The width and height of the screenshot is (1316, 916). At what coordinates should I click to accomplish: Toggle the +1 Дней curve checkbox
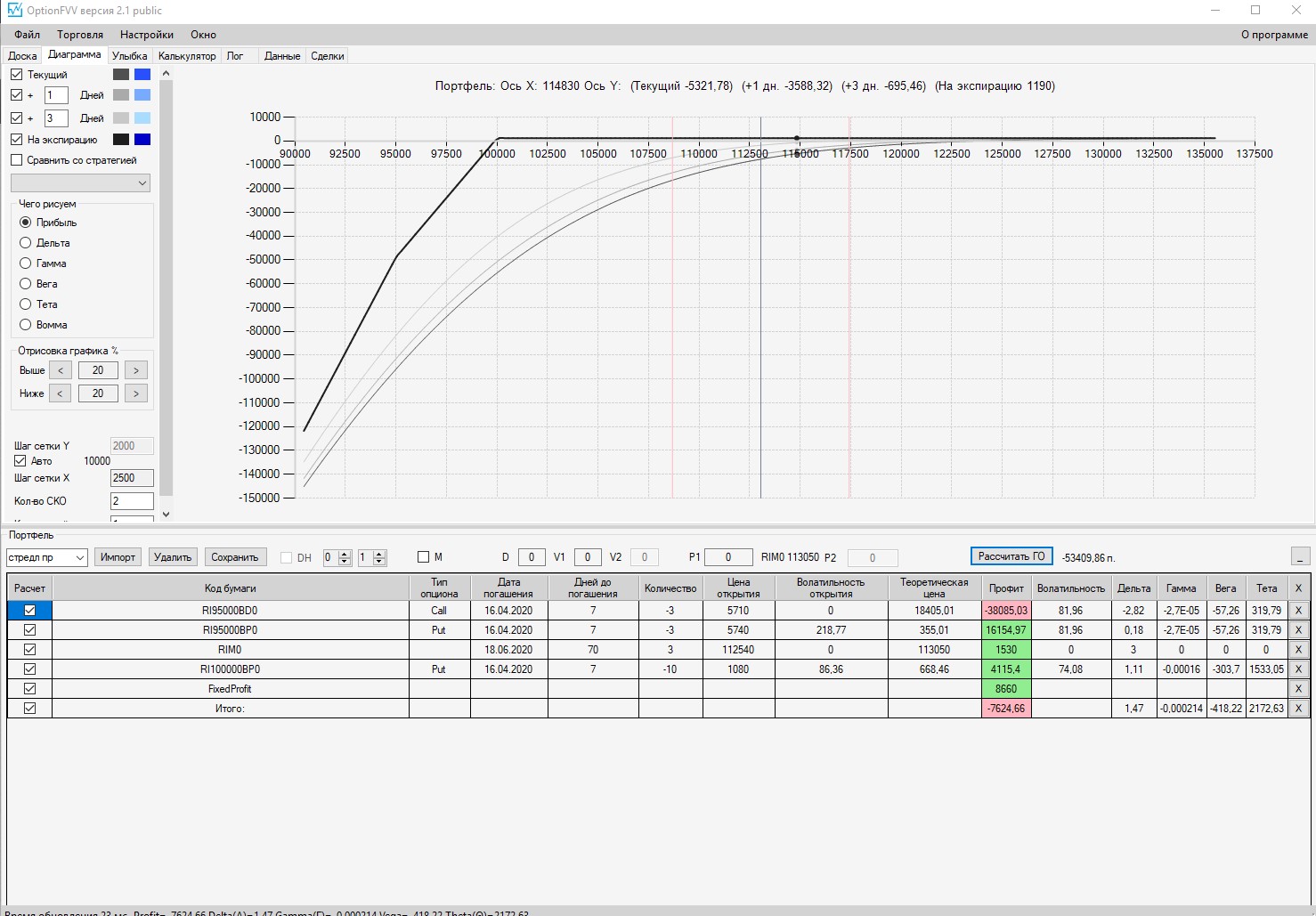click(17, 95)
